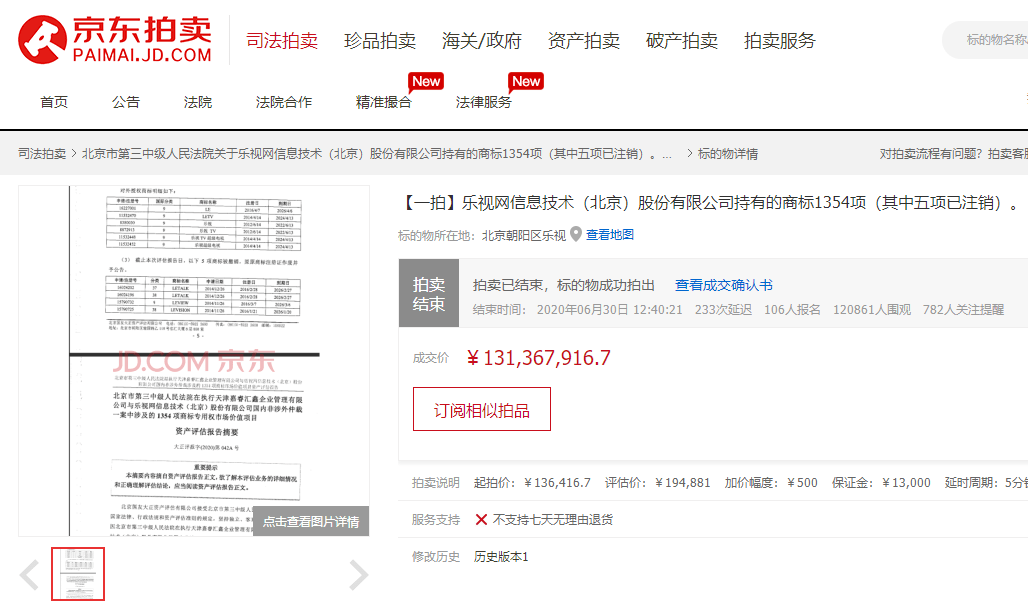This screenshot has height=609, width=1028.
Task: Click 起拍价 ¥136,416.7 text
Action: [532, 482]
